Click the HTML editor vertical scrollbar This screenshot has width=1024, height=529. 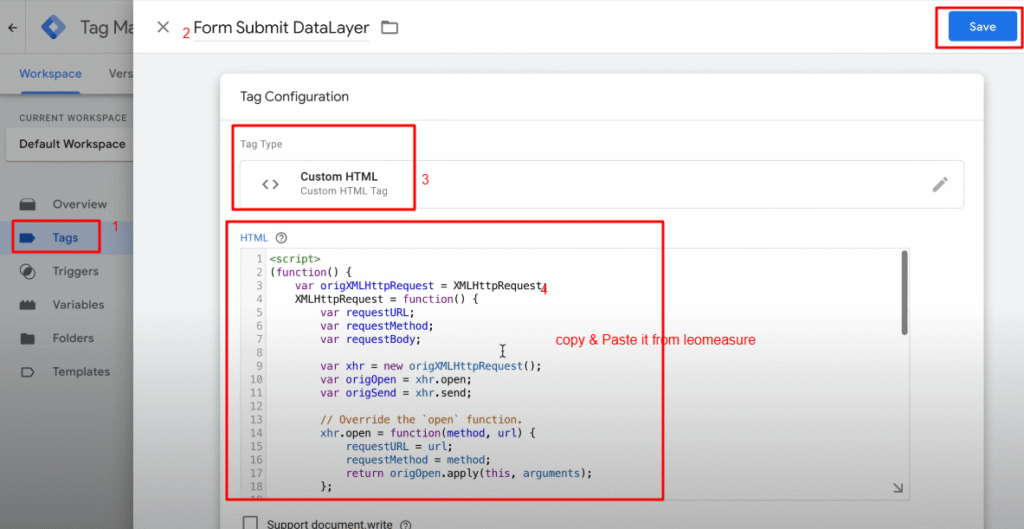[904, 292]
